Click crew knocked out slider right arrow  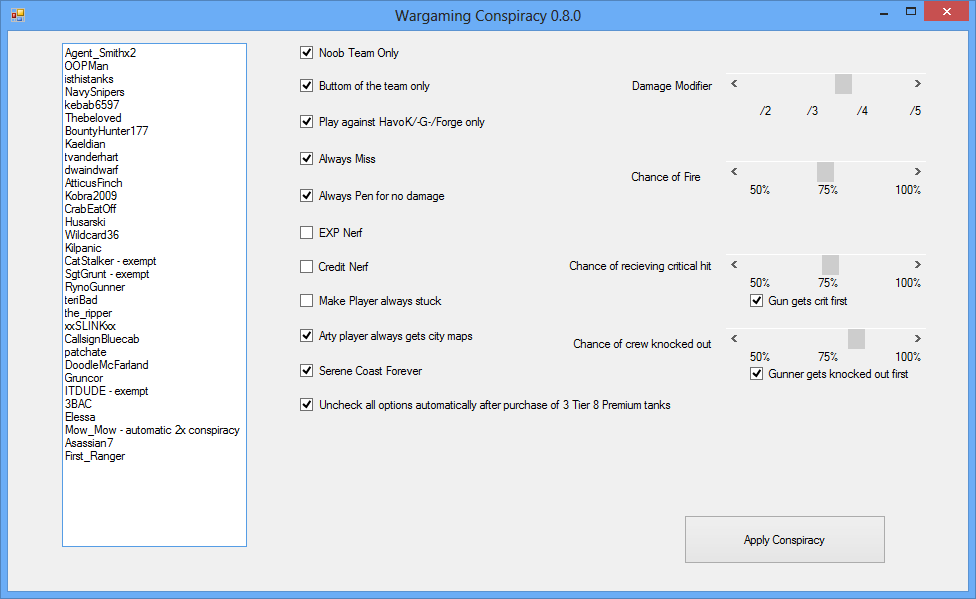[917, 339]
